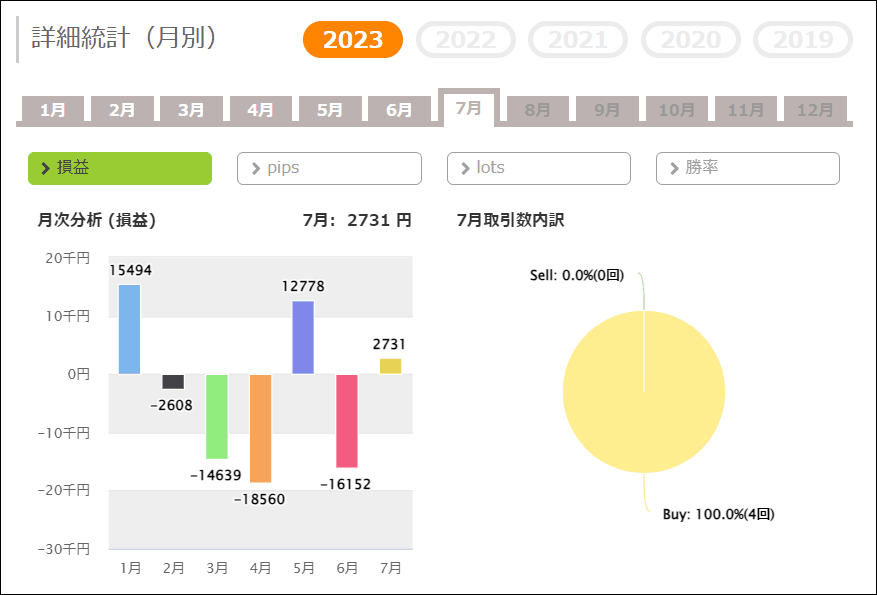Click the green March bar at -14639
The height and width of the screenshot is (595, 877).
pos(216,416)
